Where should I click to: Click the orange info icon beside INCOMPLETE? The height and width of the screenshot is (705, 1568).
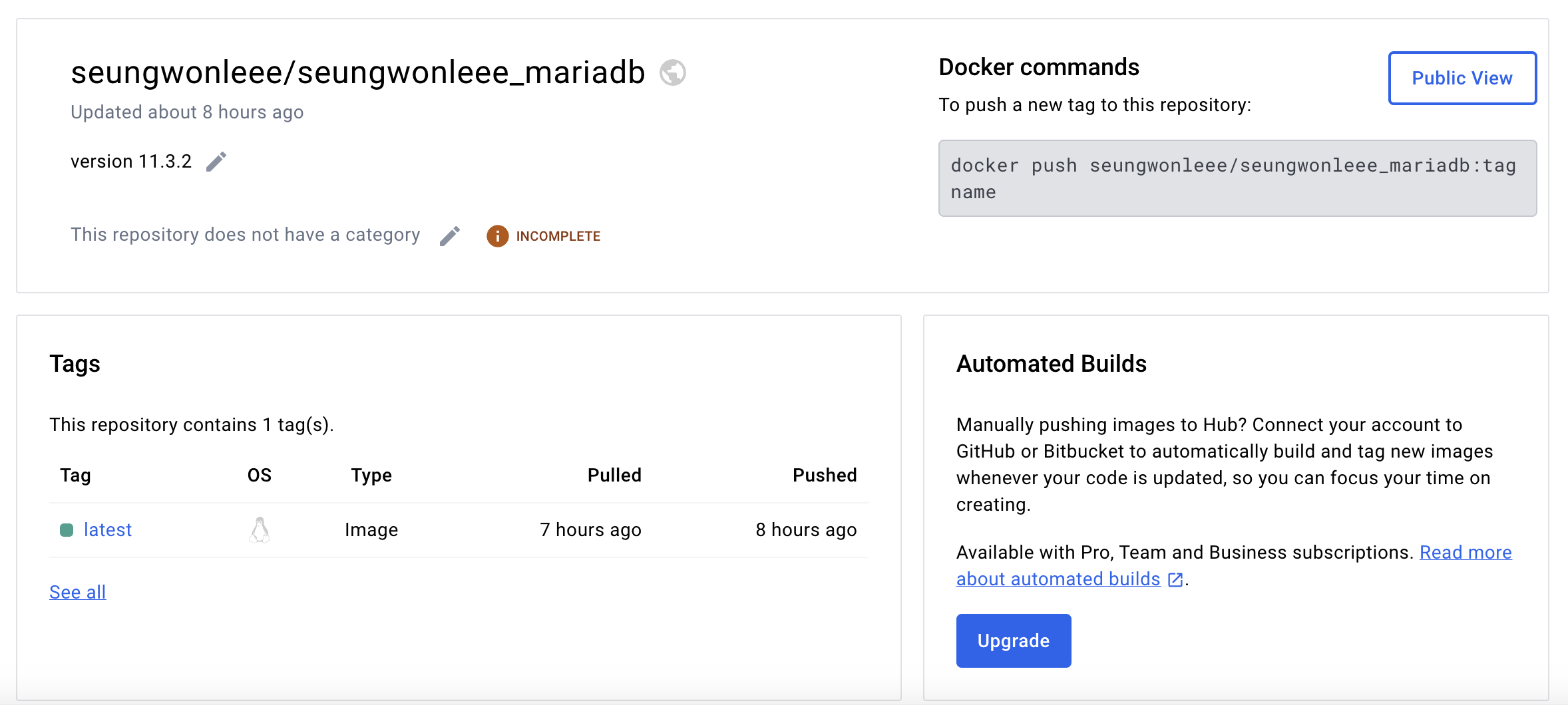click(x=497, y=236)
